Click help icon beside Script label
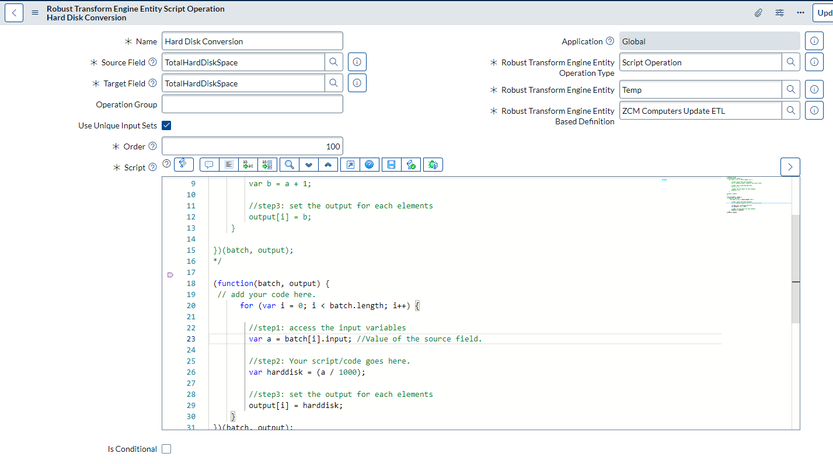Viewport: 833px width, 464px height. click(152, 167)
